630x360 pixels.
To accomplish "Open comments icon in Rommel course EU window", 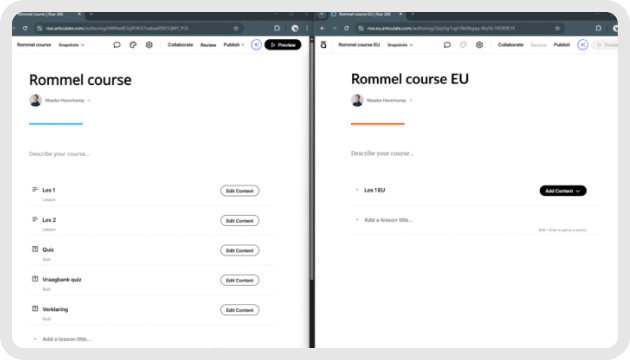I will (x=447, y=45).
